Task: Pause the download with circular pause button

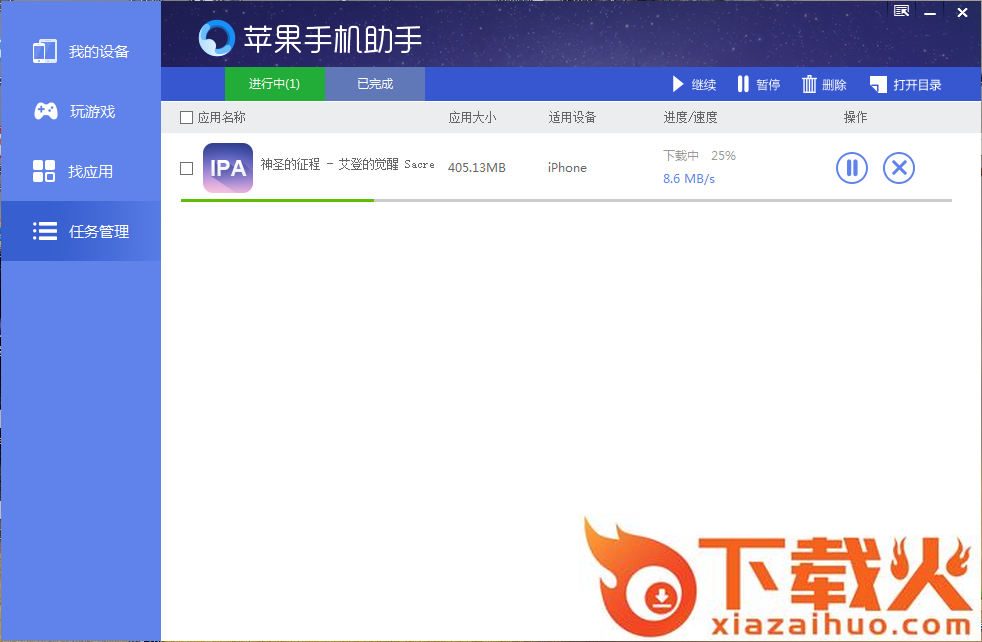Action: [852, 168]
